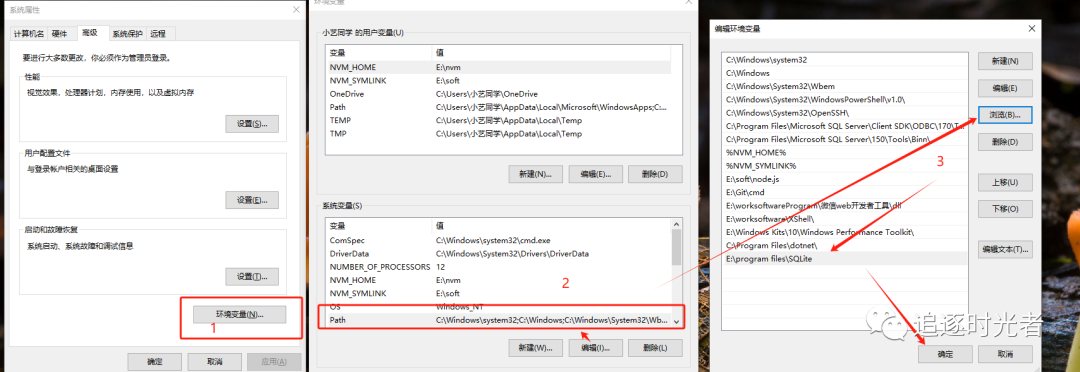The height and width of the screenshot is (372, 1080).
Task: Switch to the 系统保护 tab
Action: click(127, 34)
